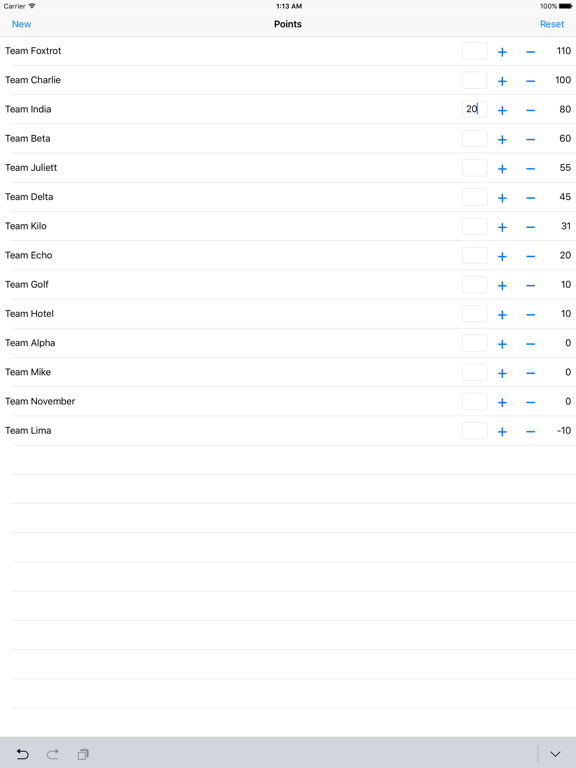Click the Team India field containing 20

point(475,109)
